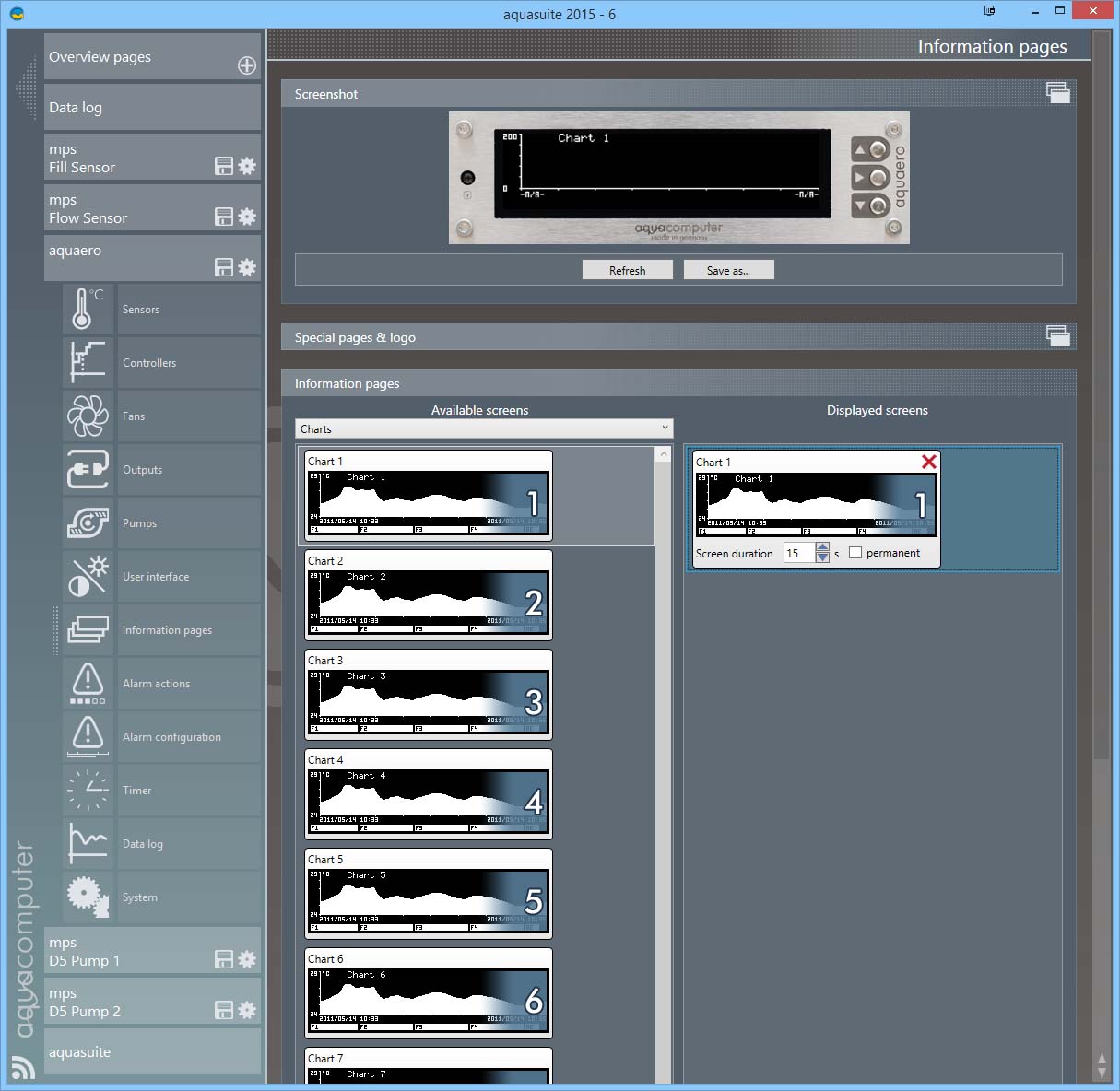Collapse the Screenshot section
Image resolution: width=1120 pixels, height=1091 pixels.
[1058, 92]
